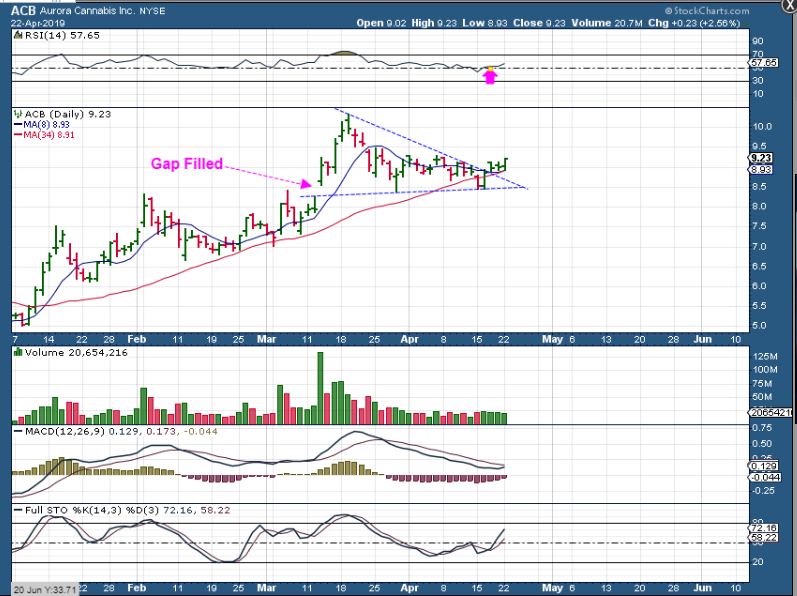Screen dimensions: 797x596
Task: Click the 0.129 MACD value tag
Action: tap(763, 466)
